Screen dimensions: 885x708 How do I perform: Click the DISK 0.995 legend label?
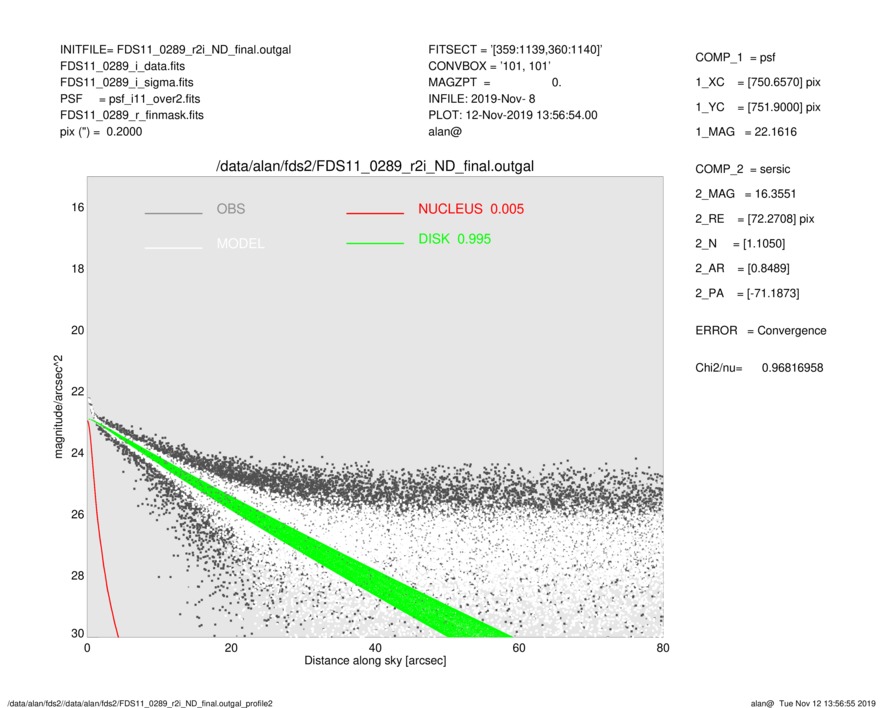coord(454,239)
